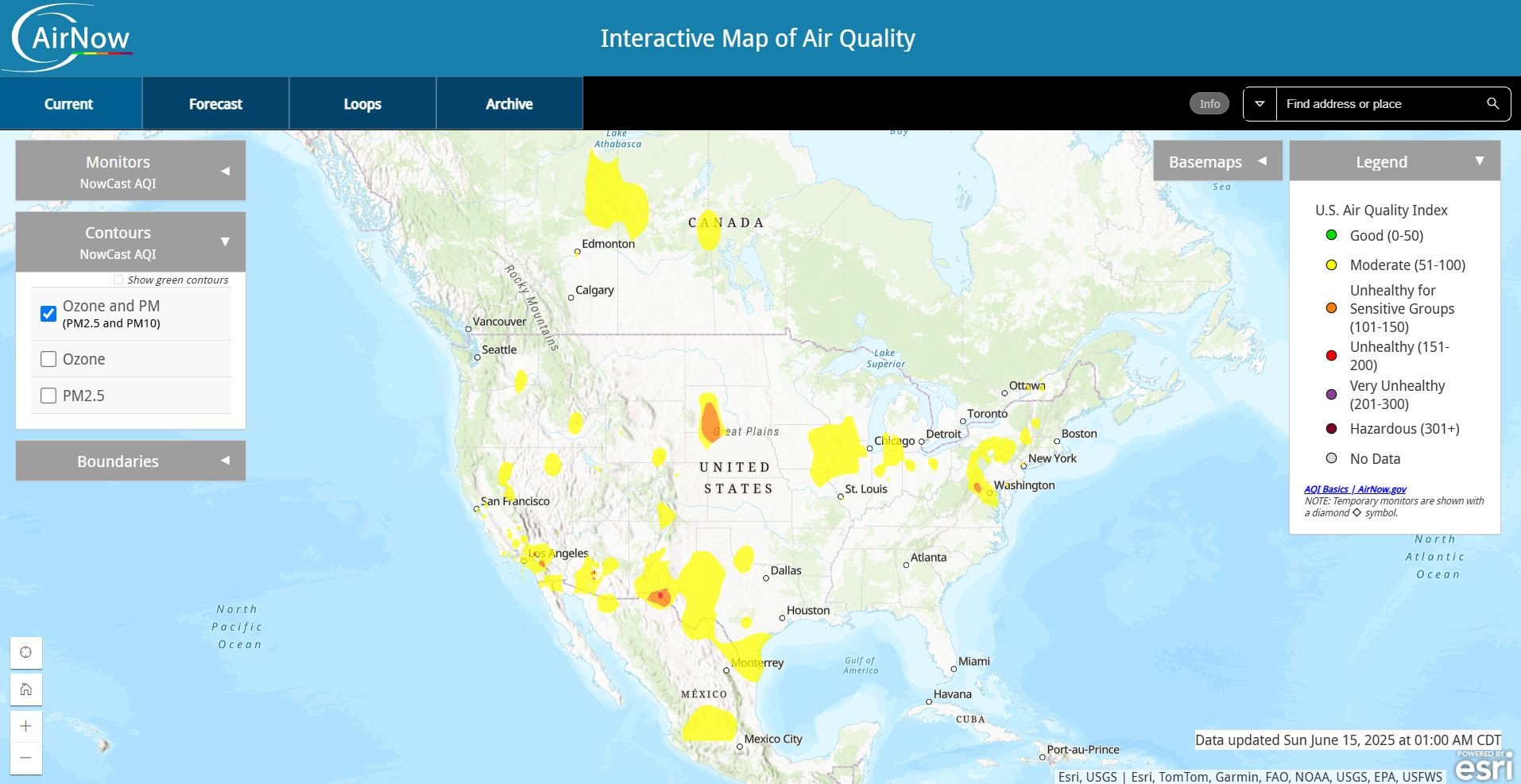Click the maroon Hazardous legend dot
This screenshot has width=1521, height=784.
click(1331, 429)
